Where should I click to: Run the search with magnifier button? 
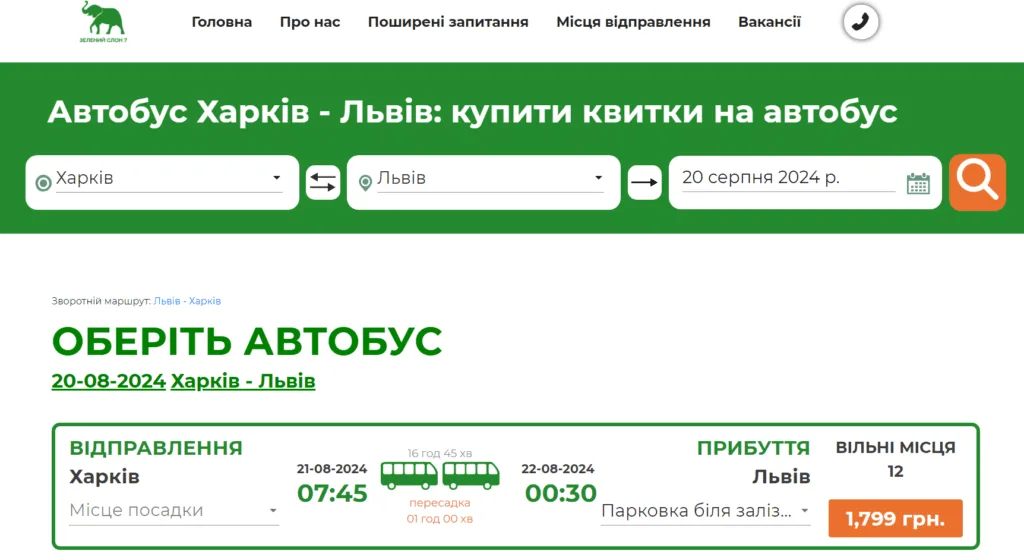(977, 182)
